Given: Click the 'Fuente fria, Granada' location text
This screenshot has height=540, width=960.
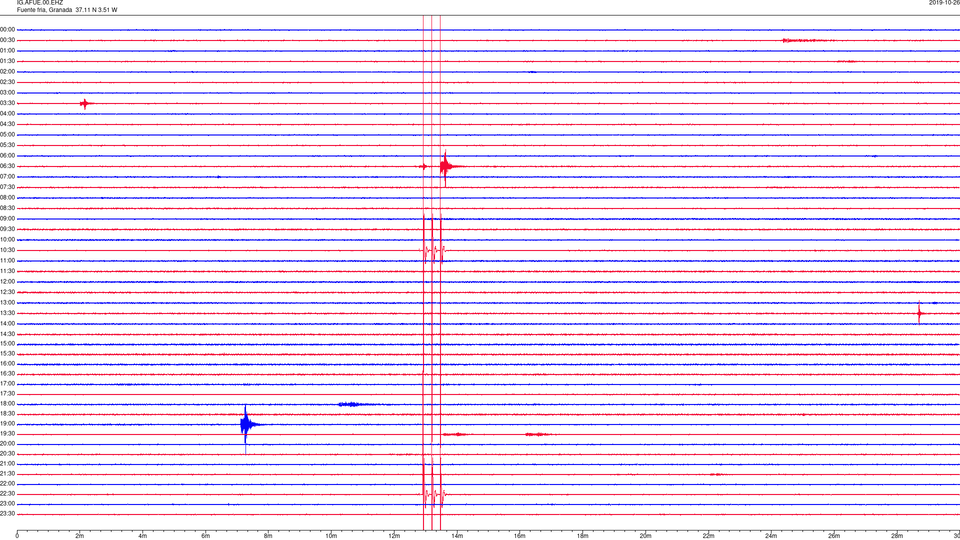Looking at the screenshot, I should click(x=45, y=10).
